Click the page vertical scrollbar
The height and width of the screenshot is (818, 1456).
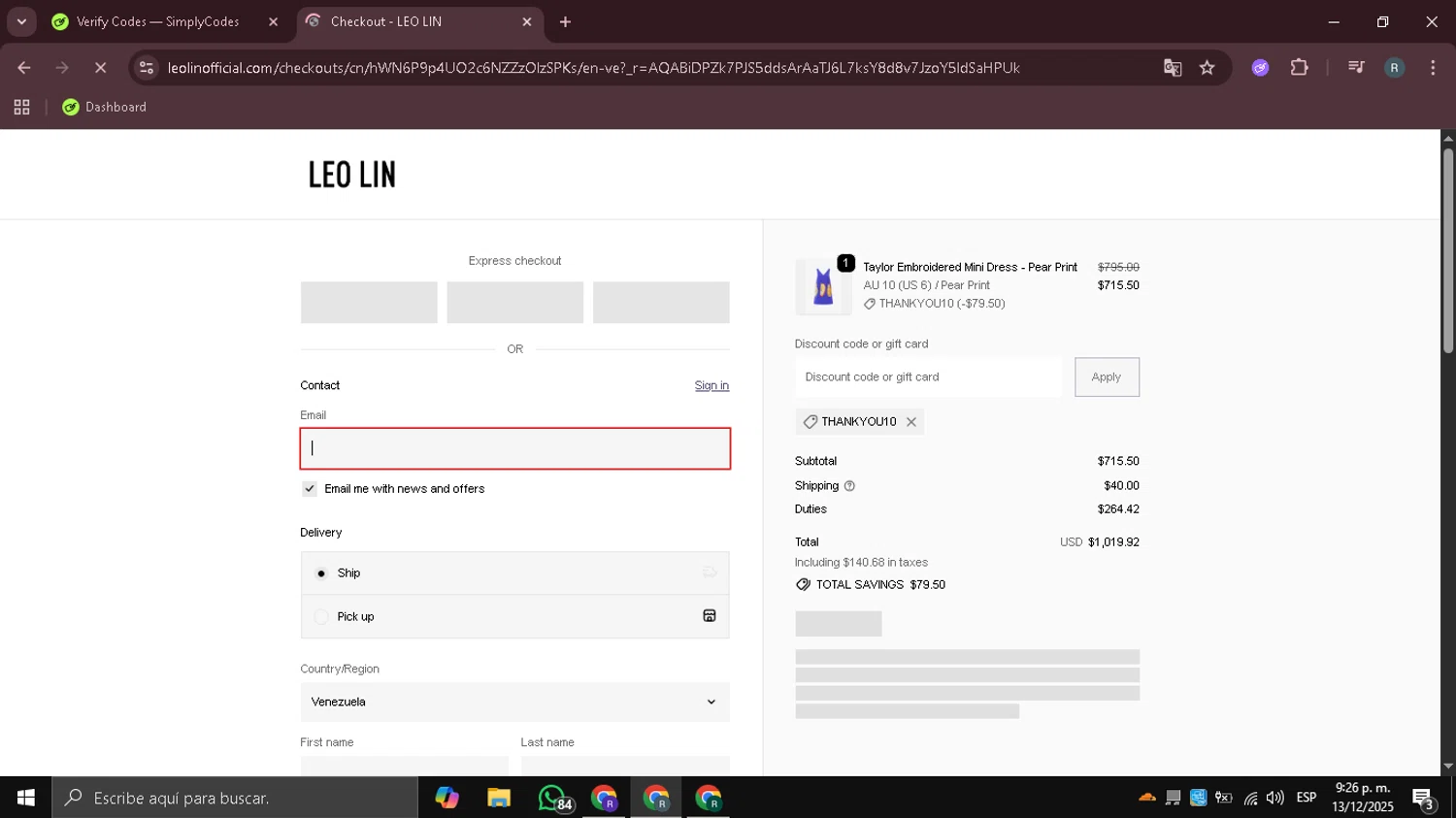[1448, 250]
